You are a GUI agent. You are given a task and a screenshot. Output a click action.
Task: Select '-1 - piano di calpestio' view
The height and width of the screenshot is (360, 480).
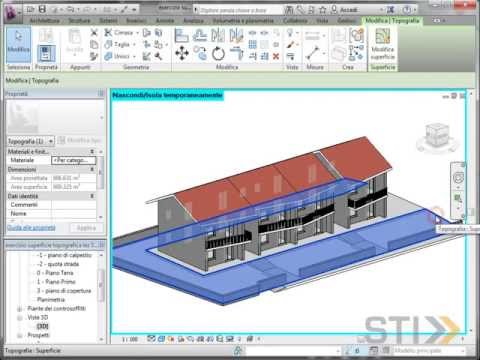(64, 255)
